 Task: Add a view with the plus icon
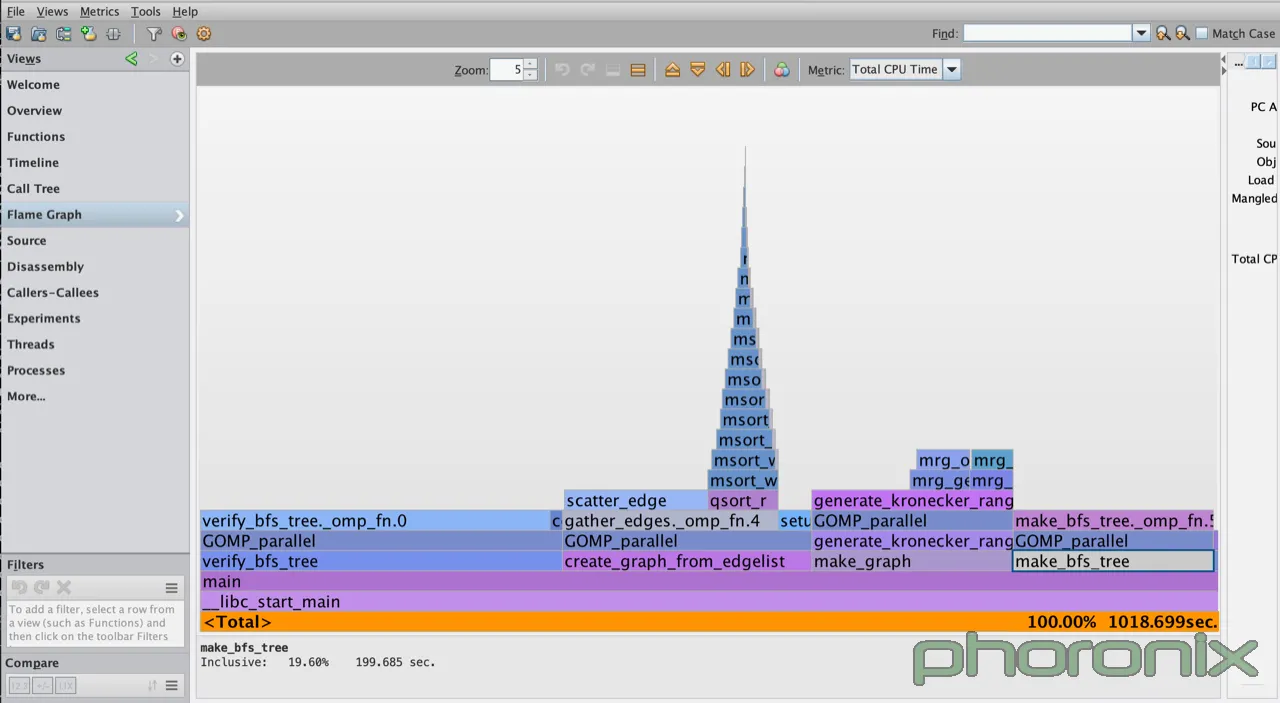coord(177,59)
